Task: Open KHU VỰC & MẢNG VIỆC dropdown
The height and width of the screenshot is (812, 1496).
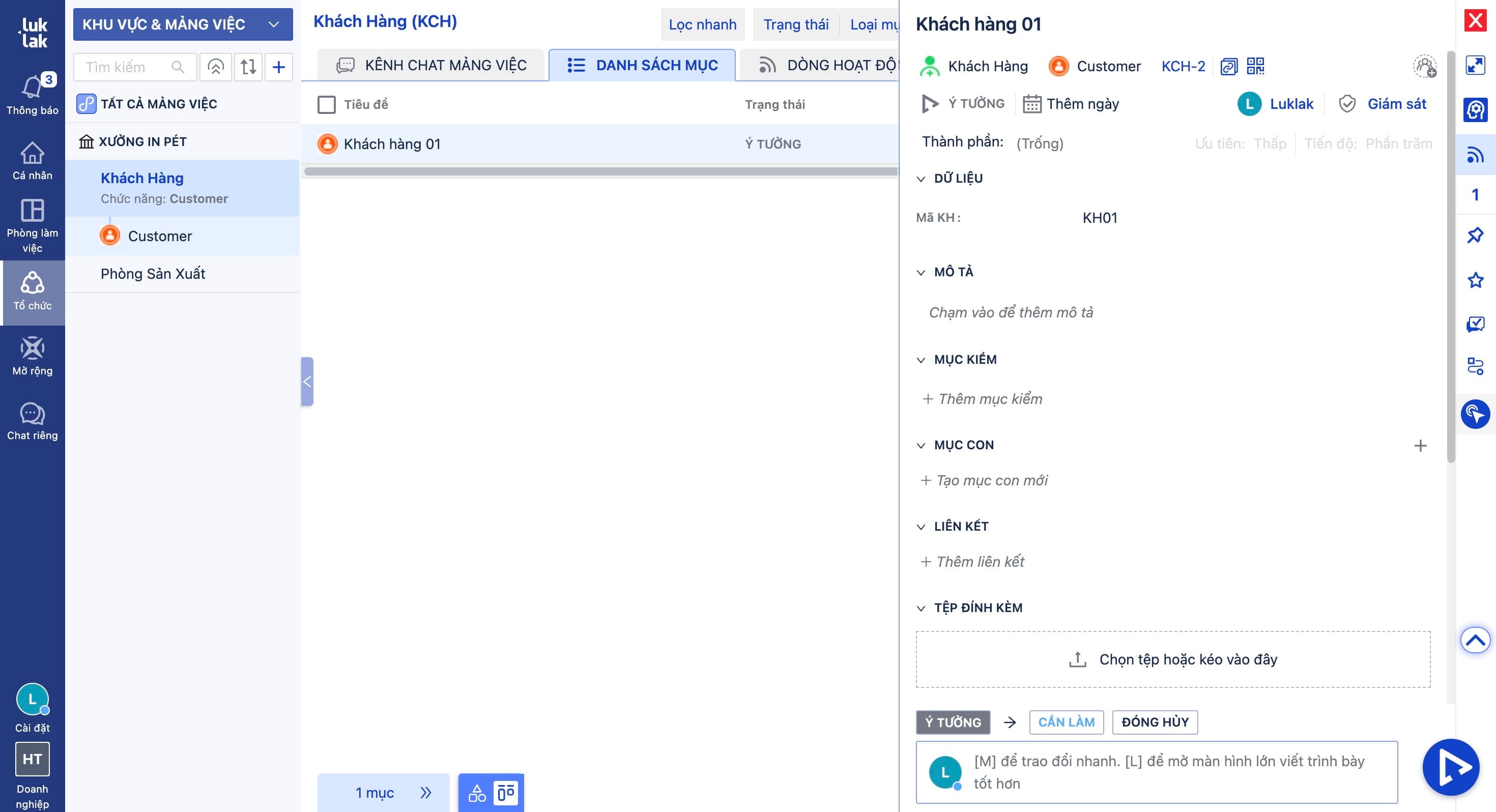Action: 182,24
